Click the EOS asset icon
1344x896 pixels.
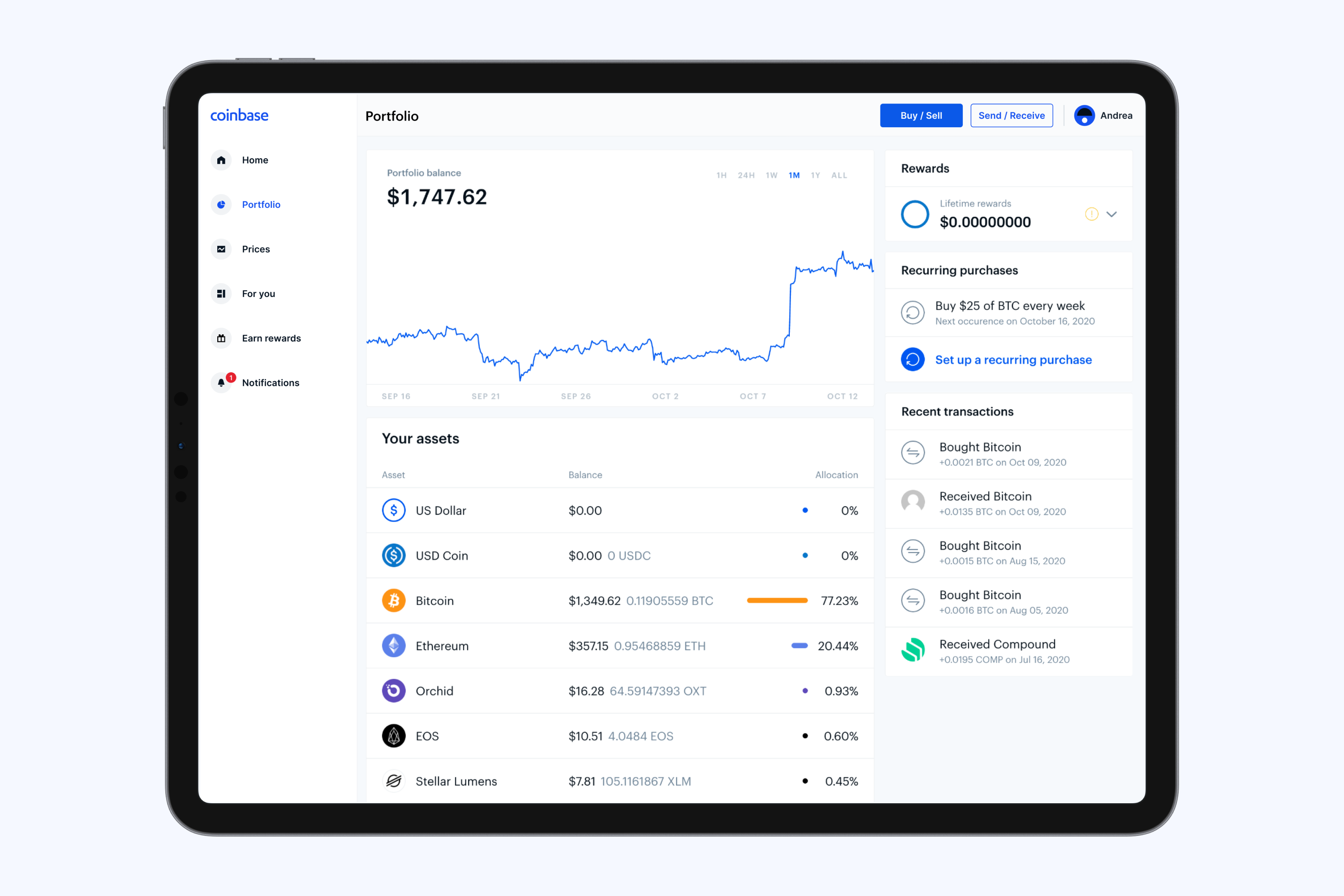point(394,735)
